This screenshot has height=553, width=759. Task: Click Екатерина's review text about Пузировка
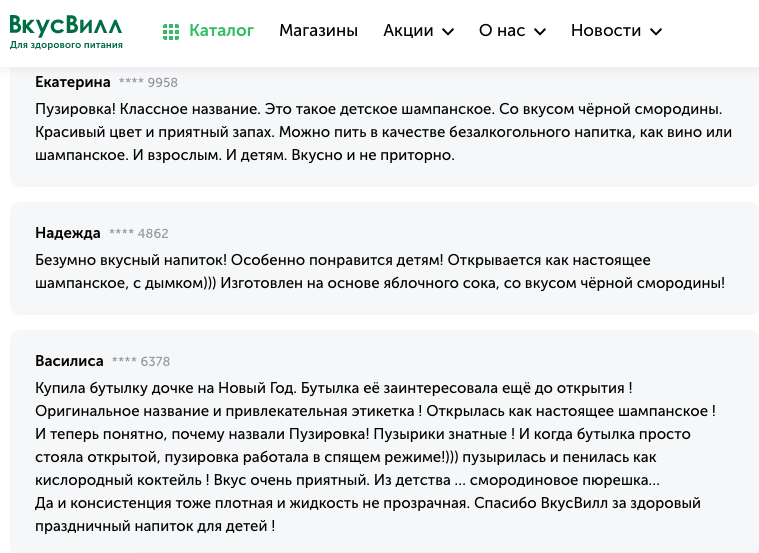[x=383, y=132]
